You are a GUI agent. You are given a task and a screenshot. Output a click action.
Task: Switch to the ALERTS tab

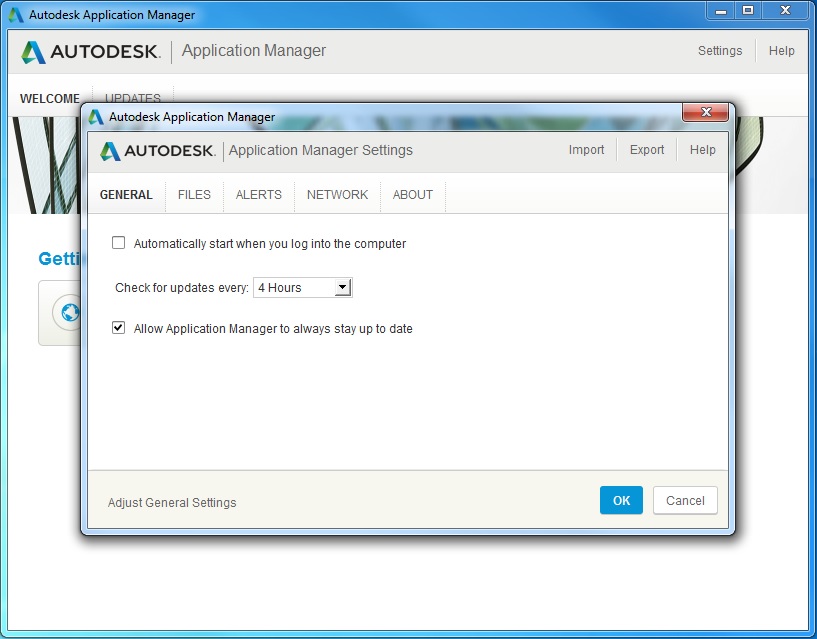(258, 194)
